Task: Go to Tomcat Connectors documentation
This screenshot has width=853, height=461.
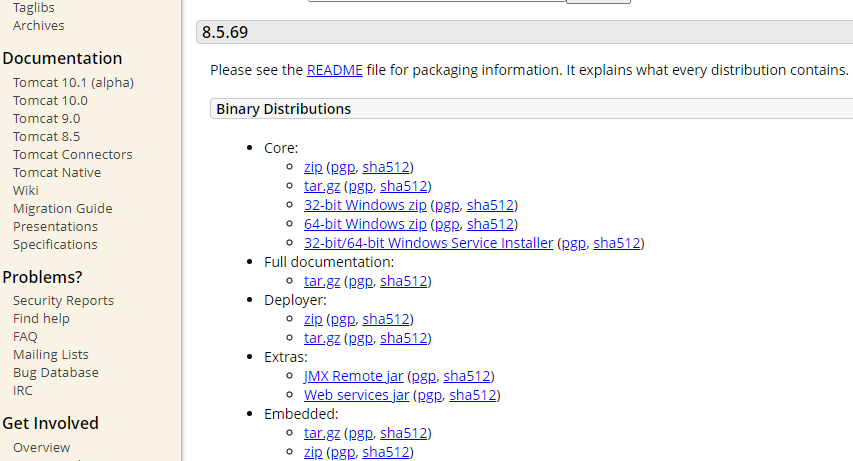Action: [72, 155]
